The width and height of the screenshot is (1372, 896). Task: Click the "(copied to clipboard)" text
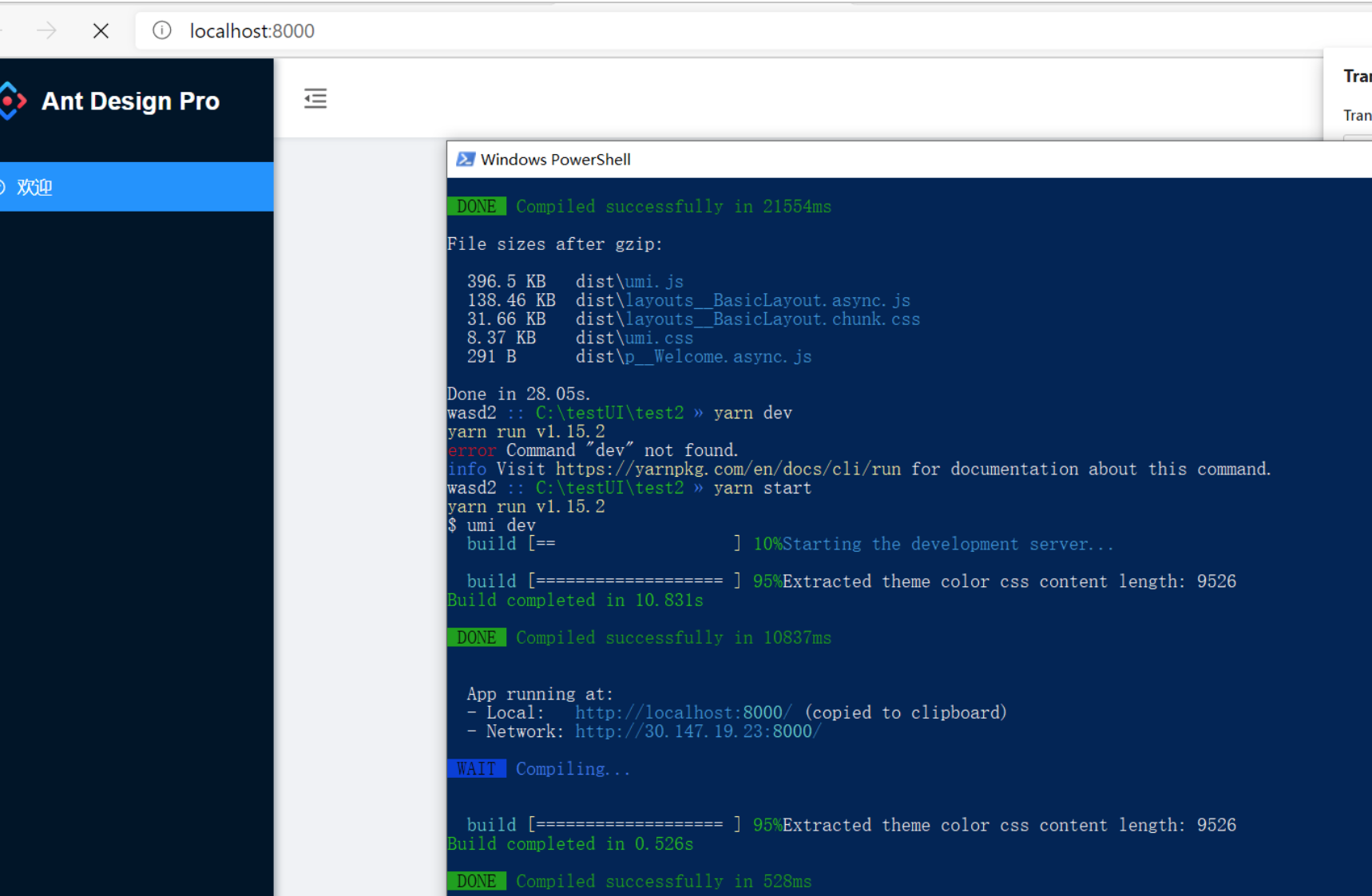click(x=906, y=713)
